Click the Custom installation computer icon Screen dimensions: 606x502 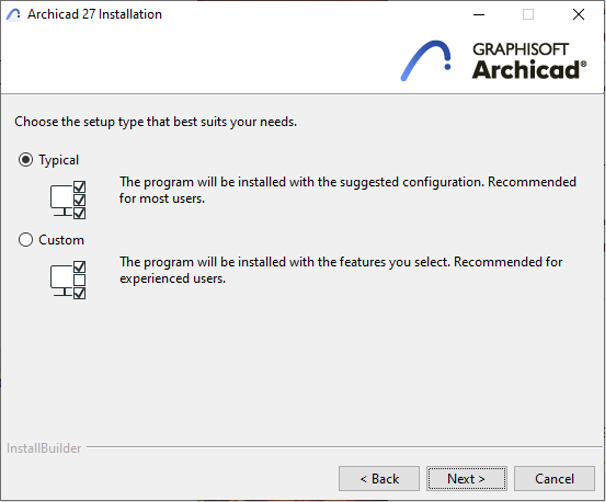[x=68, y=280]
